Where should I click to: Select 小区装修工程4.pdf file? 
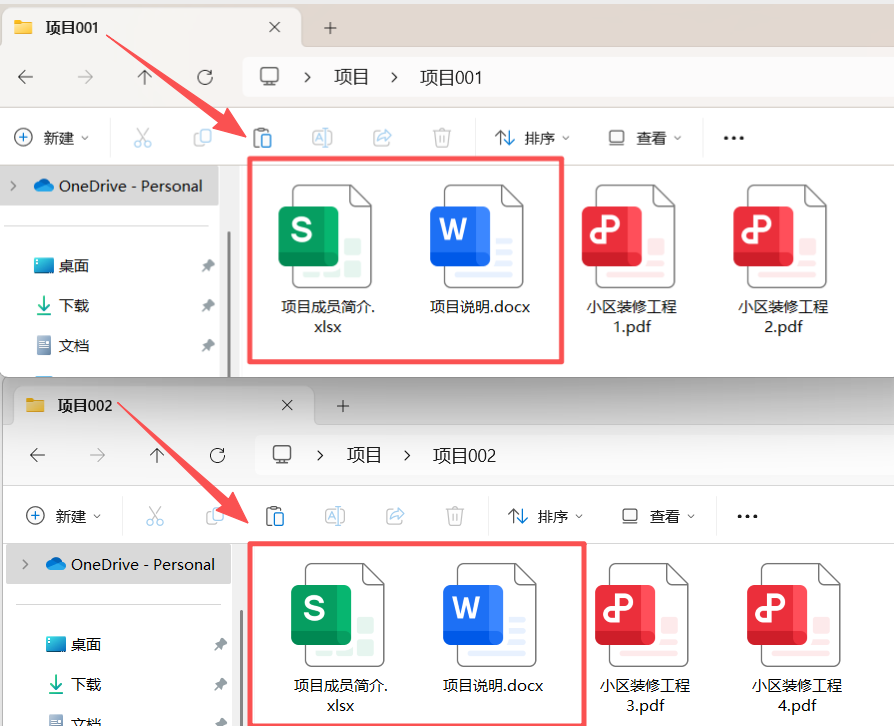796,638
